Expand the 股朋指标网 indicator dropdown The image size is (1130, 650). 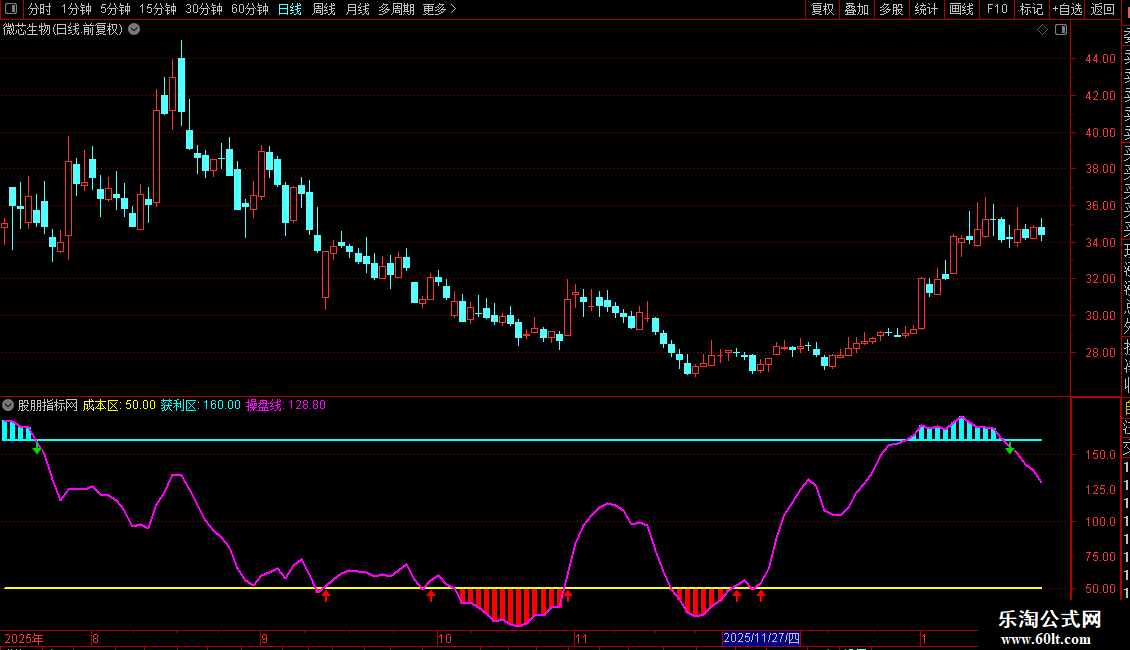(x=9, y=405)
